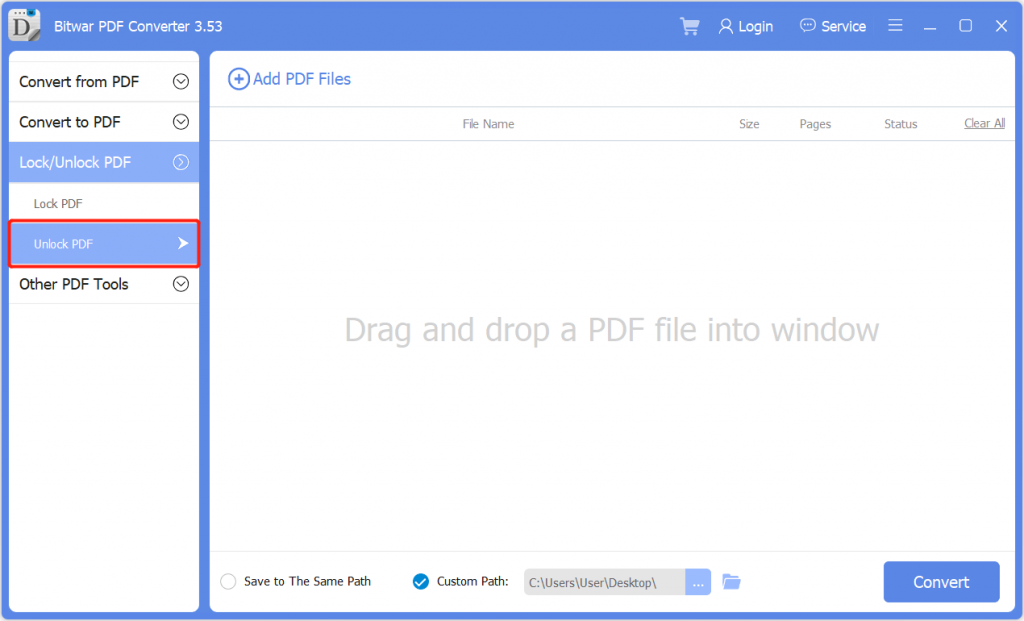Sort by the File Name column header
The width and height of the screenshot is (1024, 621).
coord(488,123)
